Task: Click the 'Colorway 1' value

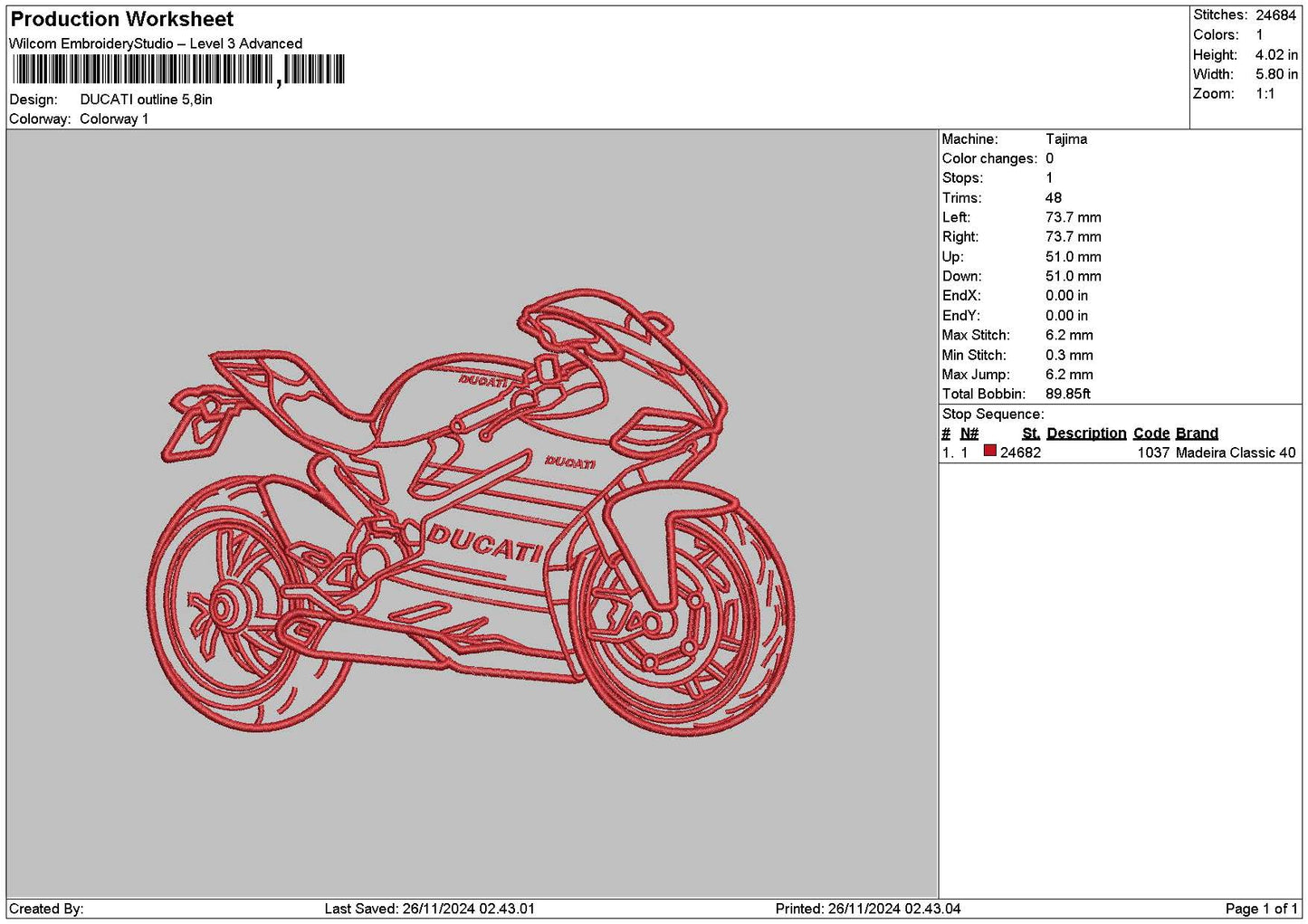Action: pyautogui.click(x=114, y=119)
